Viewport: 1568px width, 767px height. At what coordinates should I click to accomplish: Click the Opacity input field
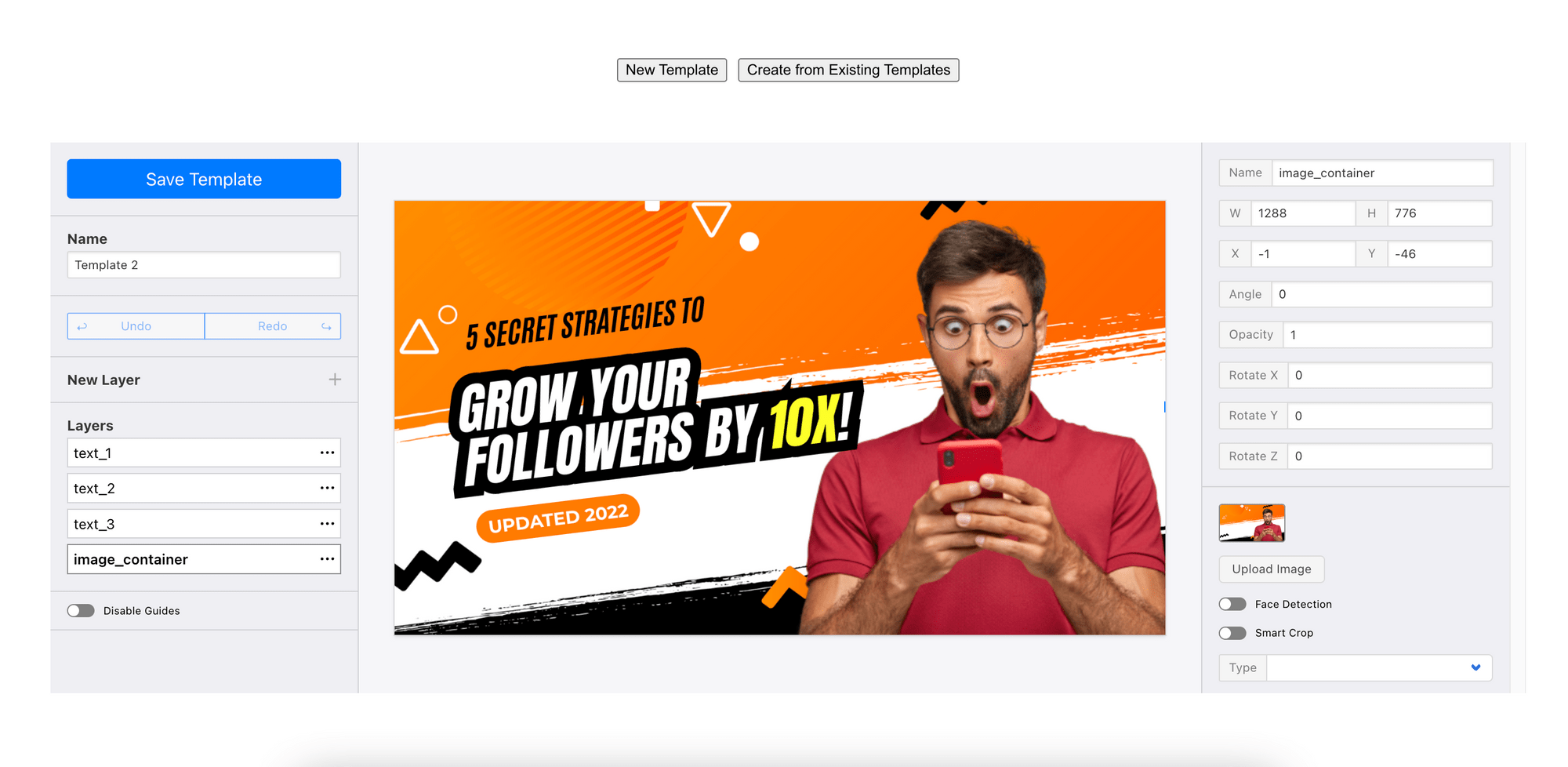(1387, 335)
